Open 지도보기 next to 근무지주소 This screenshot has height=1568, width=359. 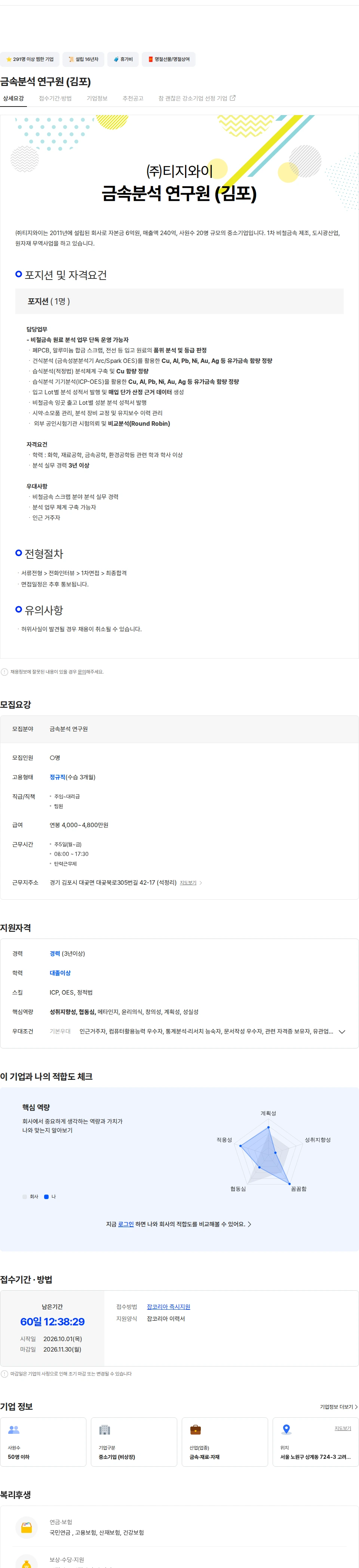pyautogui.click(x=188, y=882)
